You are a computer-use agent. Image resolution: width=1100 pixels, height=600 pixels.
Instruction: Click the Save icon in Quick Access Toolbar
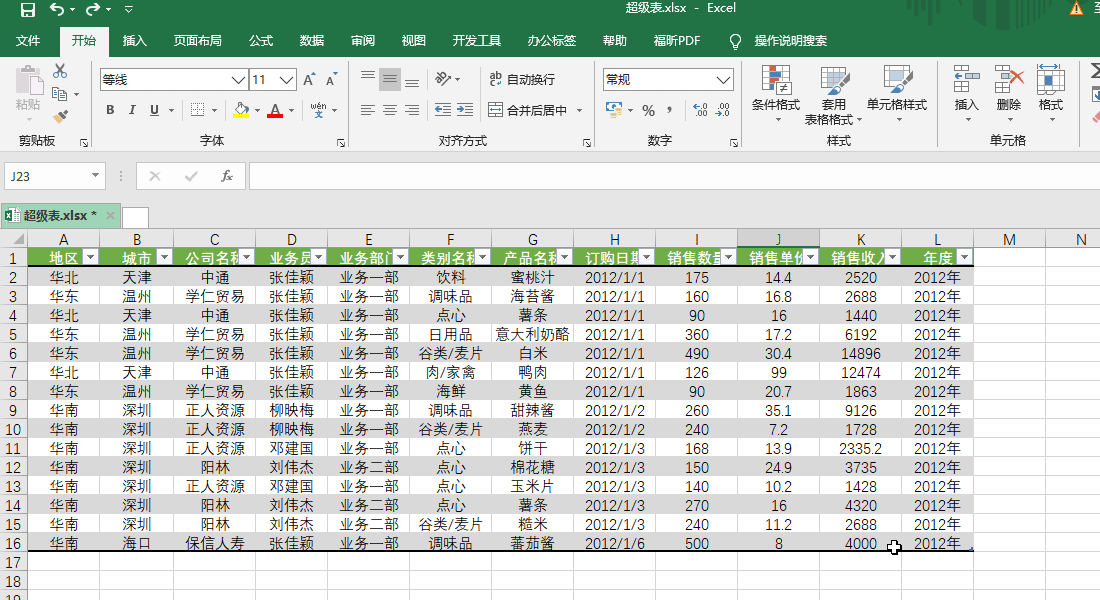pyautogui.click(x=26, y=9)
